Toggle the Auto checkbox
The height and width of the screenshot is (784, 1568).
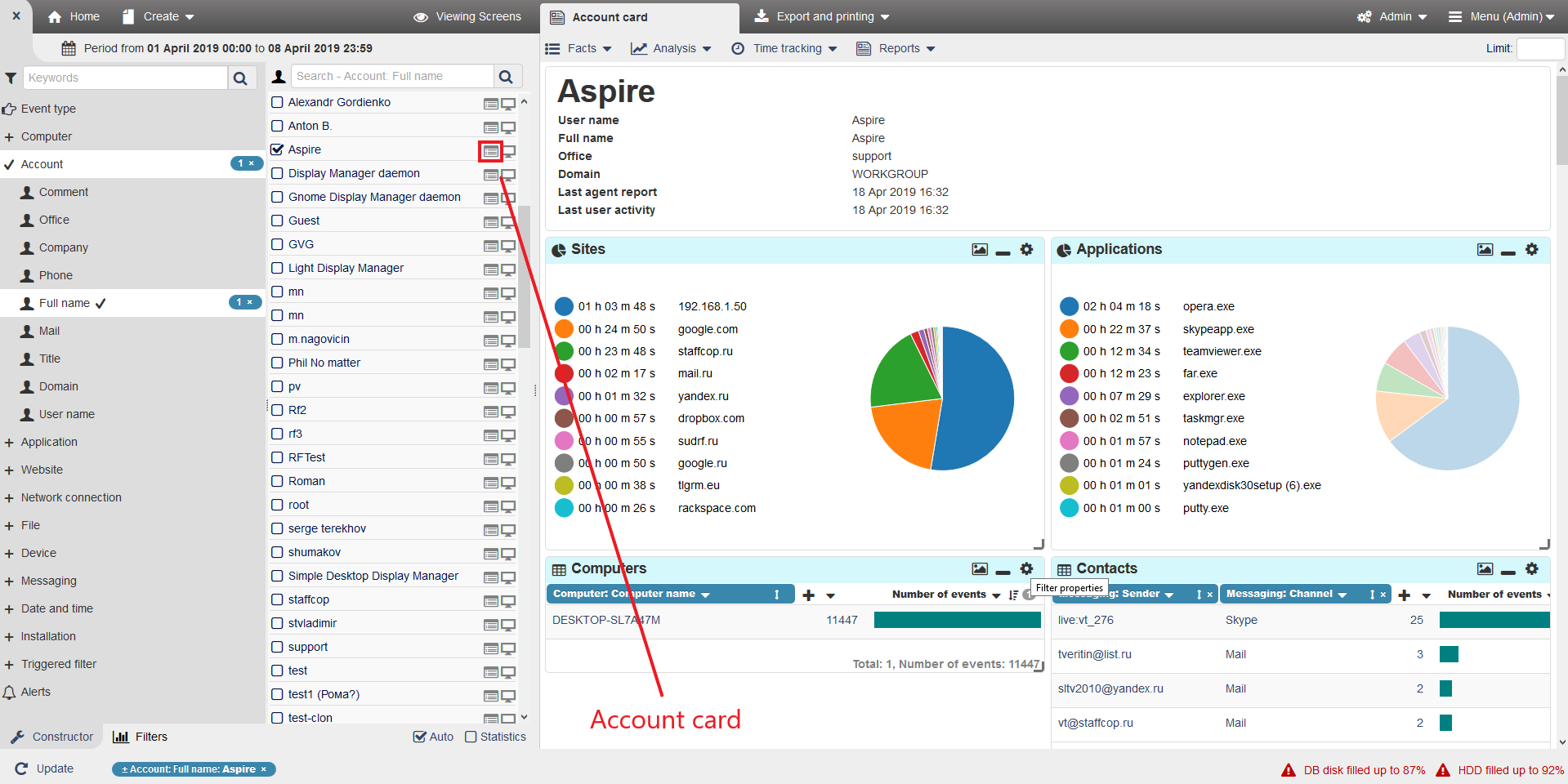420,737
